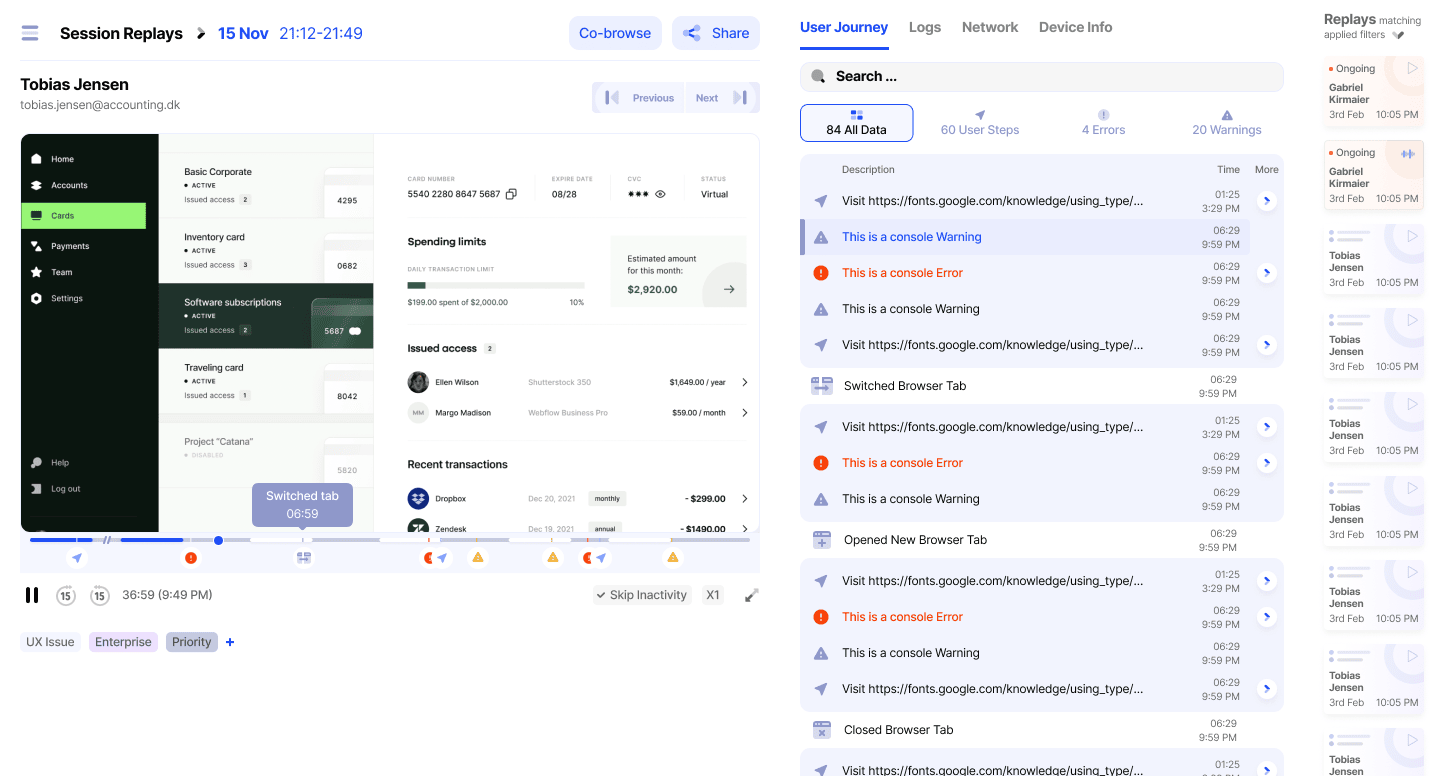Viewport: 1440px width, 776px height.
Task: Click the Switched tab marker icon on the timeline
Action: coord(304,558)
